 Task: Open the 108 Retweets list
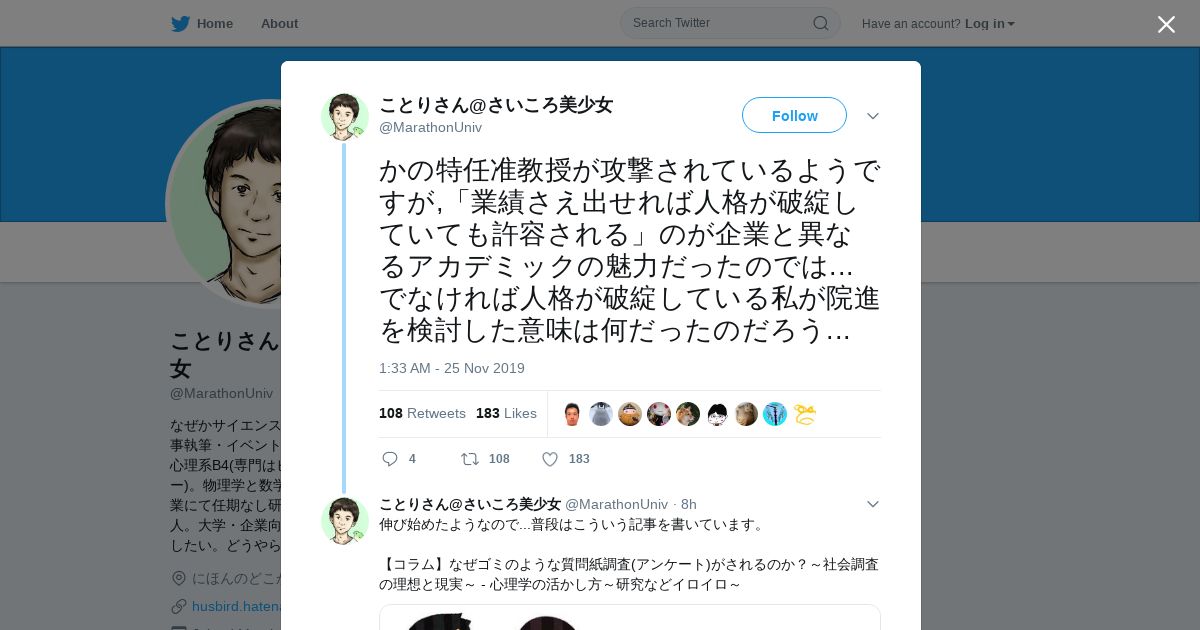[422, 413]
